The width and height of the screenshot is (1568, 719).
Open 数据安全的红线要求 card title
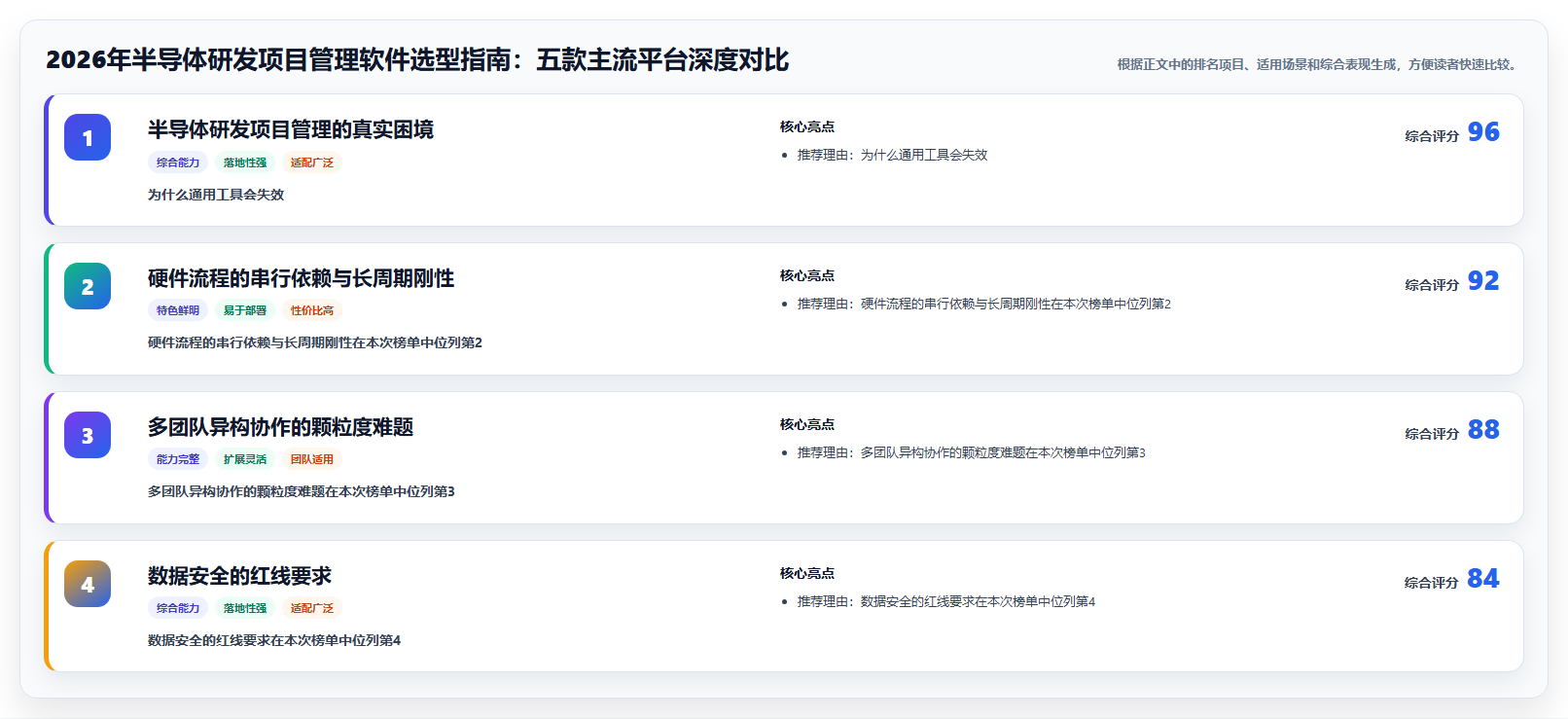click(x=239, y=576)
